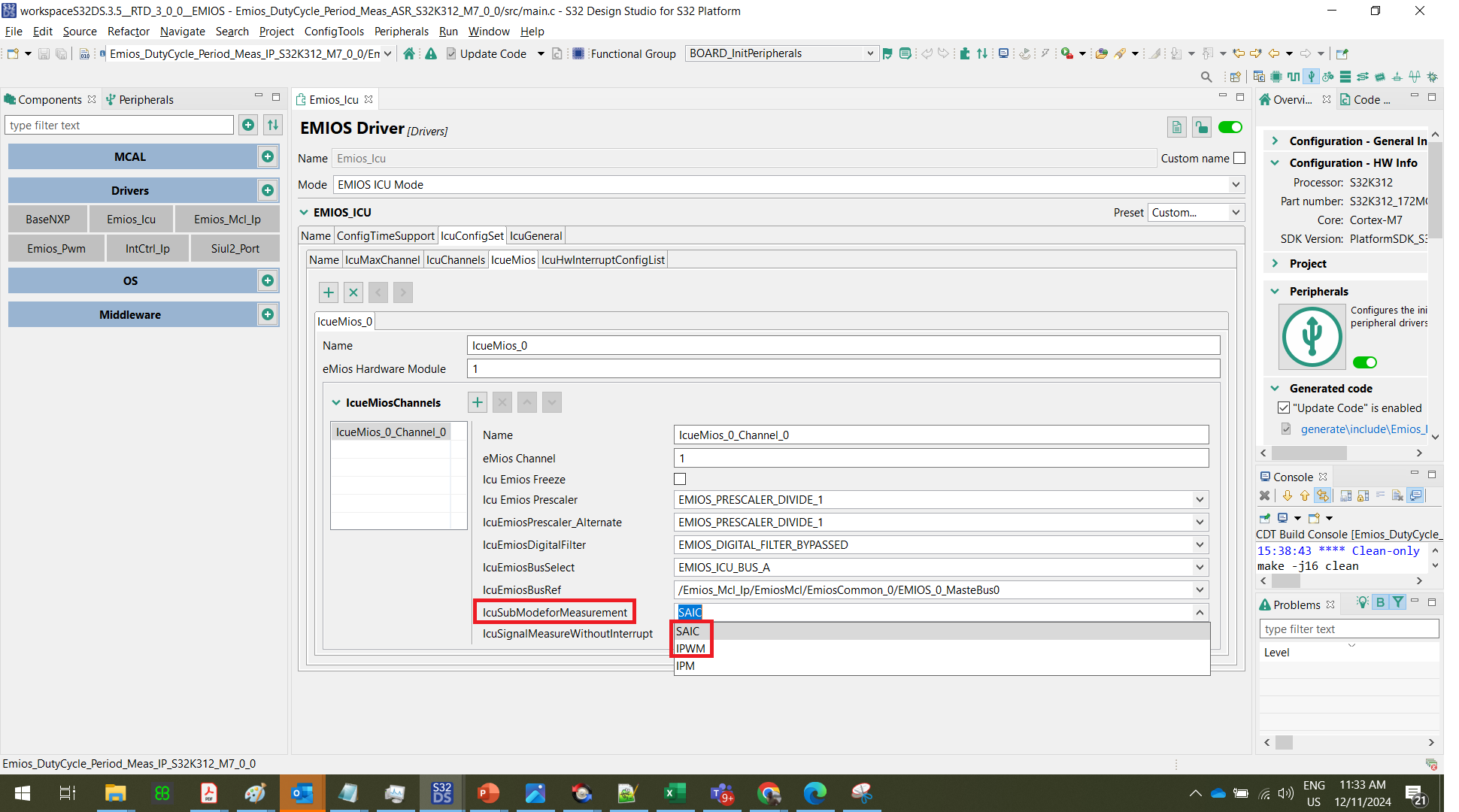Open the Functional Group dropdown
Viewport: 1459px width, 812px height.
pos(870,53)
